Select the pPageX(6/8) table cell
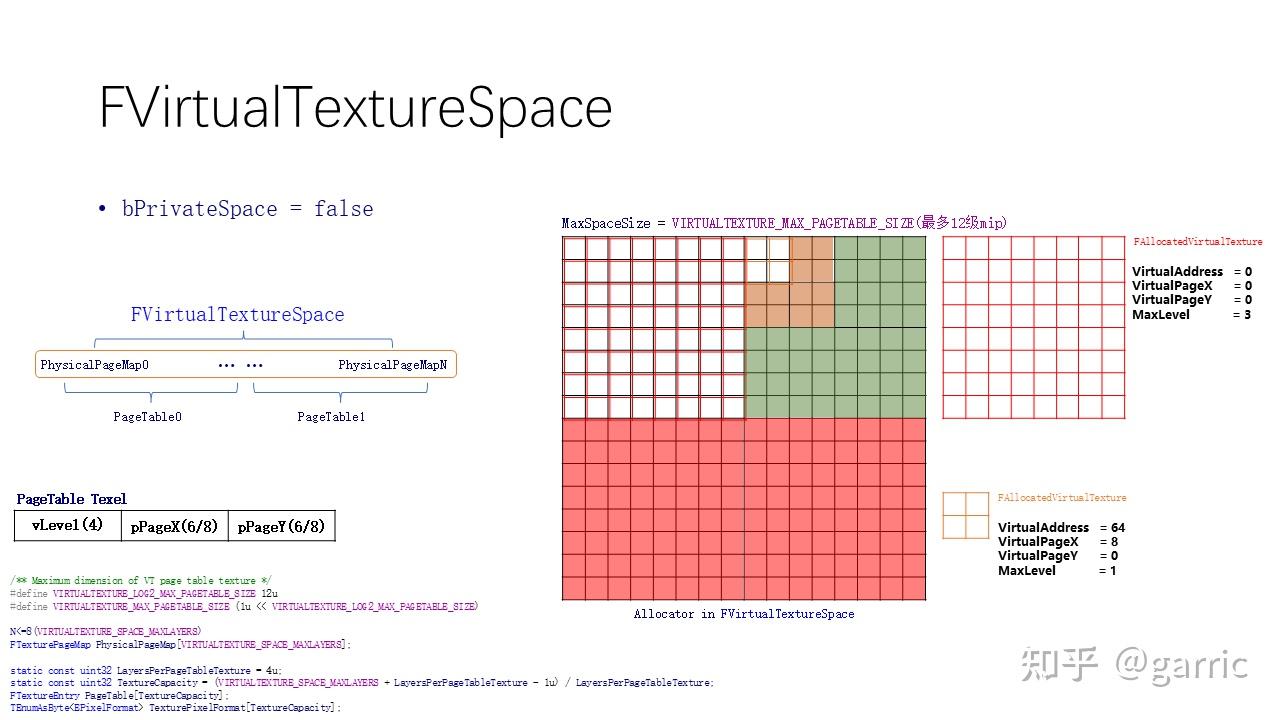1280x720 pixels. (175, 526)
